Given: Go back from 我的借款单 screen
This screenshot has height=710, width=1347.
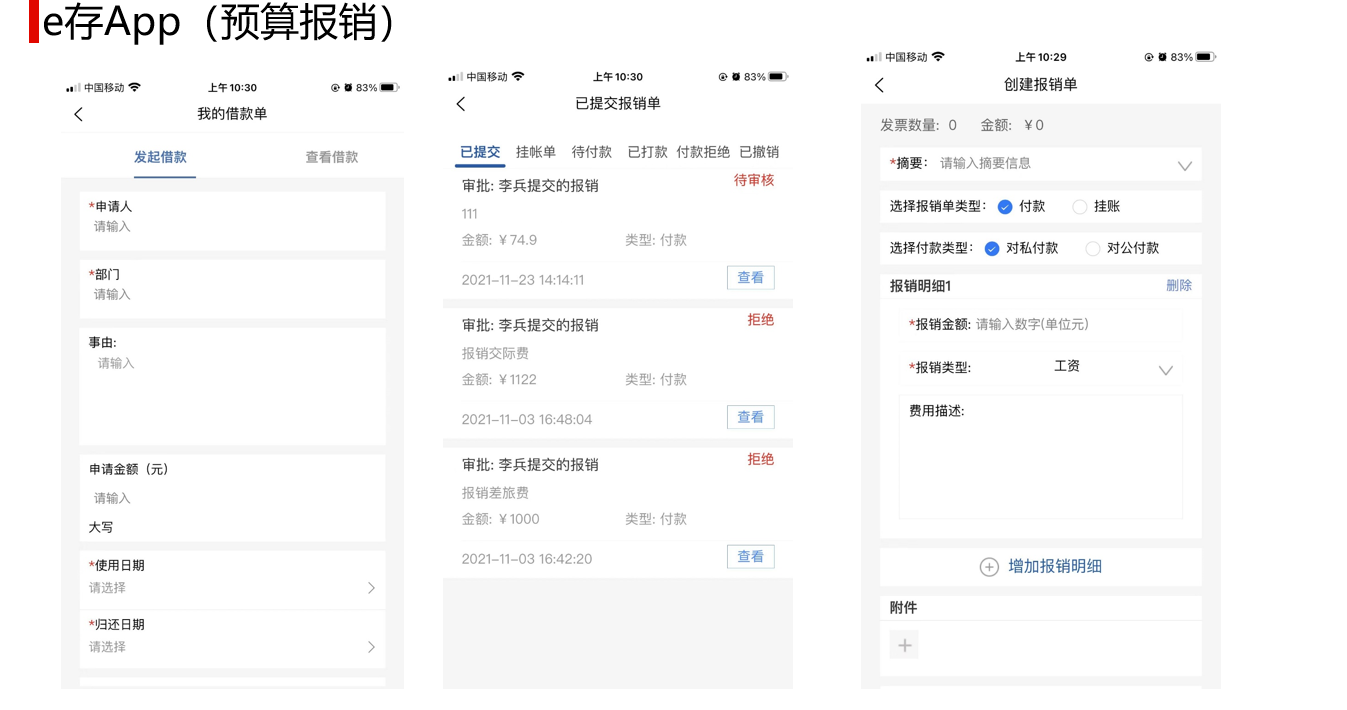Looking at the screenshot, I should point(78,114).
